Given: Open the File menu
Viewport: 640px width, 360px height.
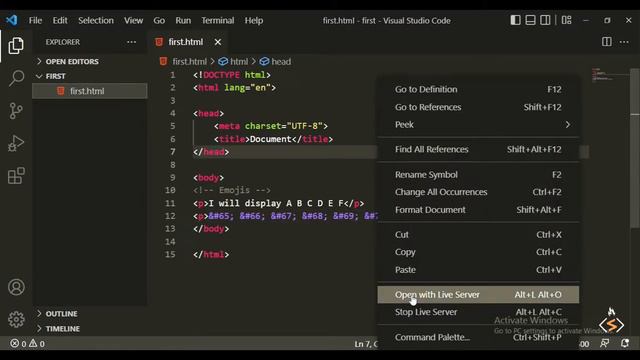Looking at the screenshot, I should tap(35, 20).
